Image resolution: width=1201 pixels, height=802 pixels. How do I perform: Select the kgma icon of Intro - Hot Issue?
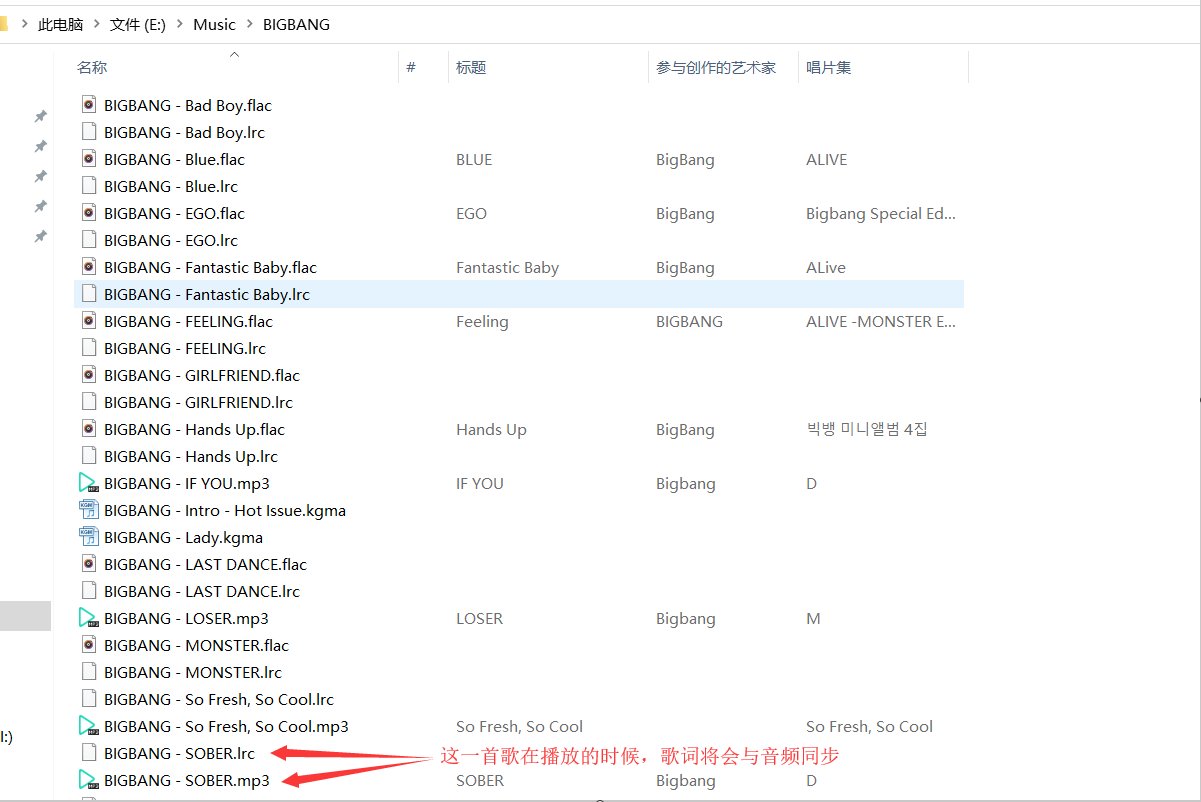point(88,510)
